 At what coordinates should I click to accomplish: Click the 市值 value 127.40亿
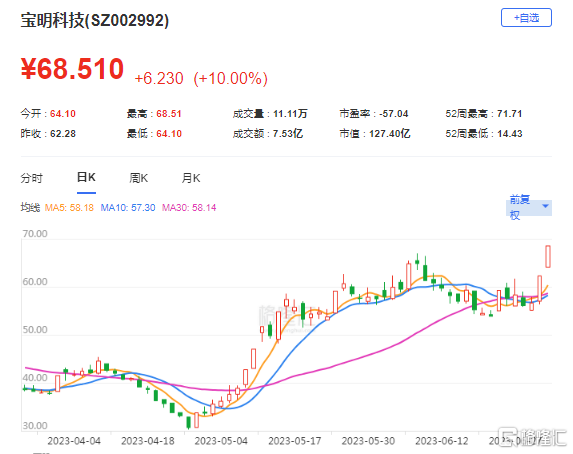coord(390,133)
